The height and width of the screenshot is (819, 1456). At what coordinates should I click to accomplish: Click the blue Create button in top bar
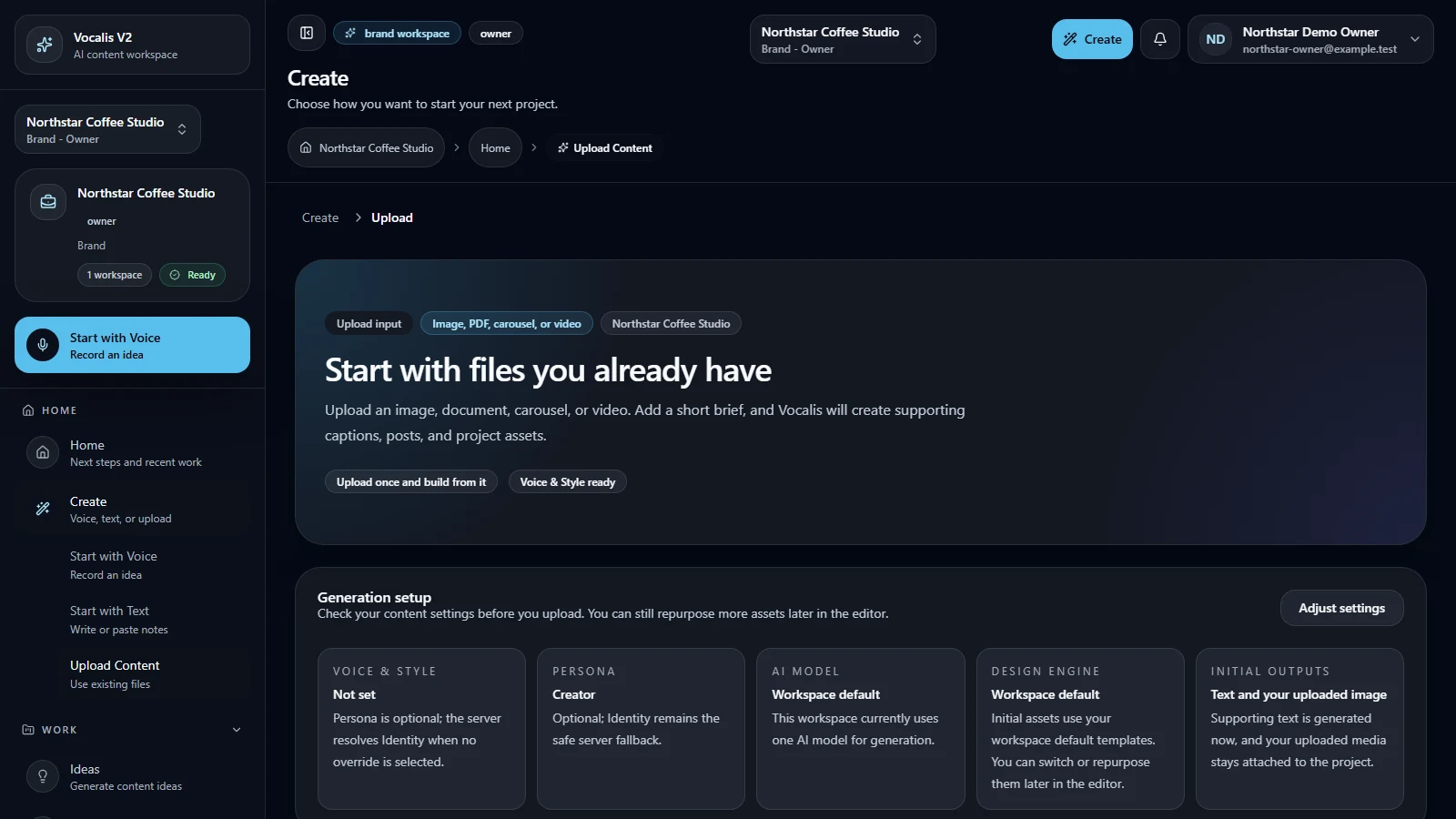[x=1092, y=39]
